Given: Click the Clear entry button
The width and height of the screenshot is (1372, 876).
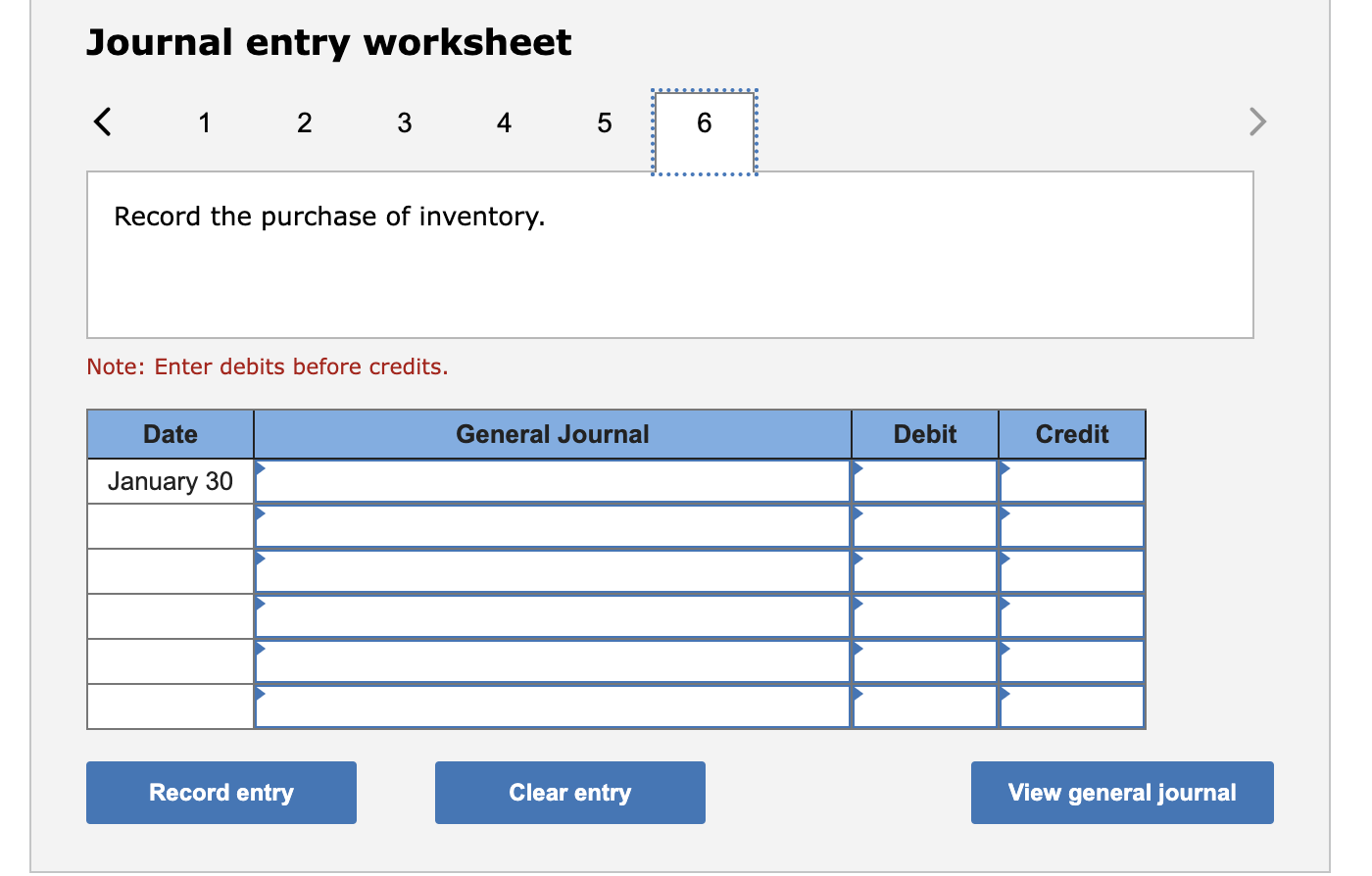Looking at the screenshot, I should (569, 792).
